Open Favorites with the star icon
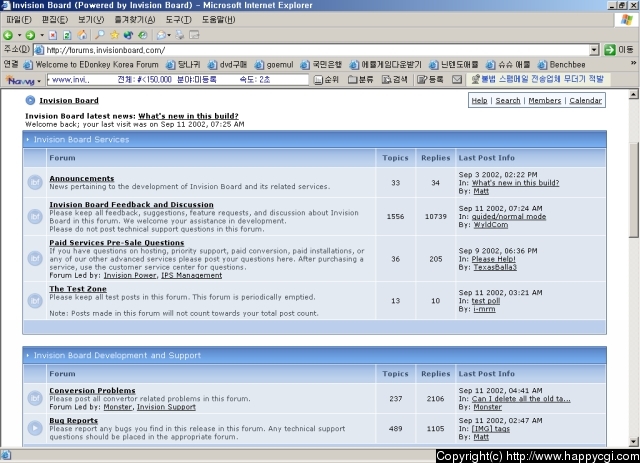 [x=114, y=35]
